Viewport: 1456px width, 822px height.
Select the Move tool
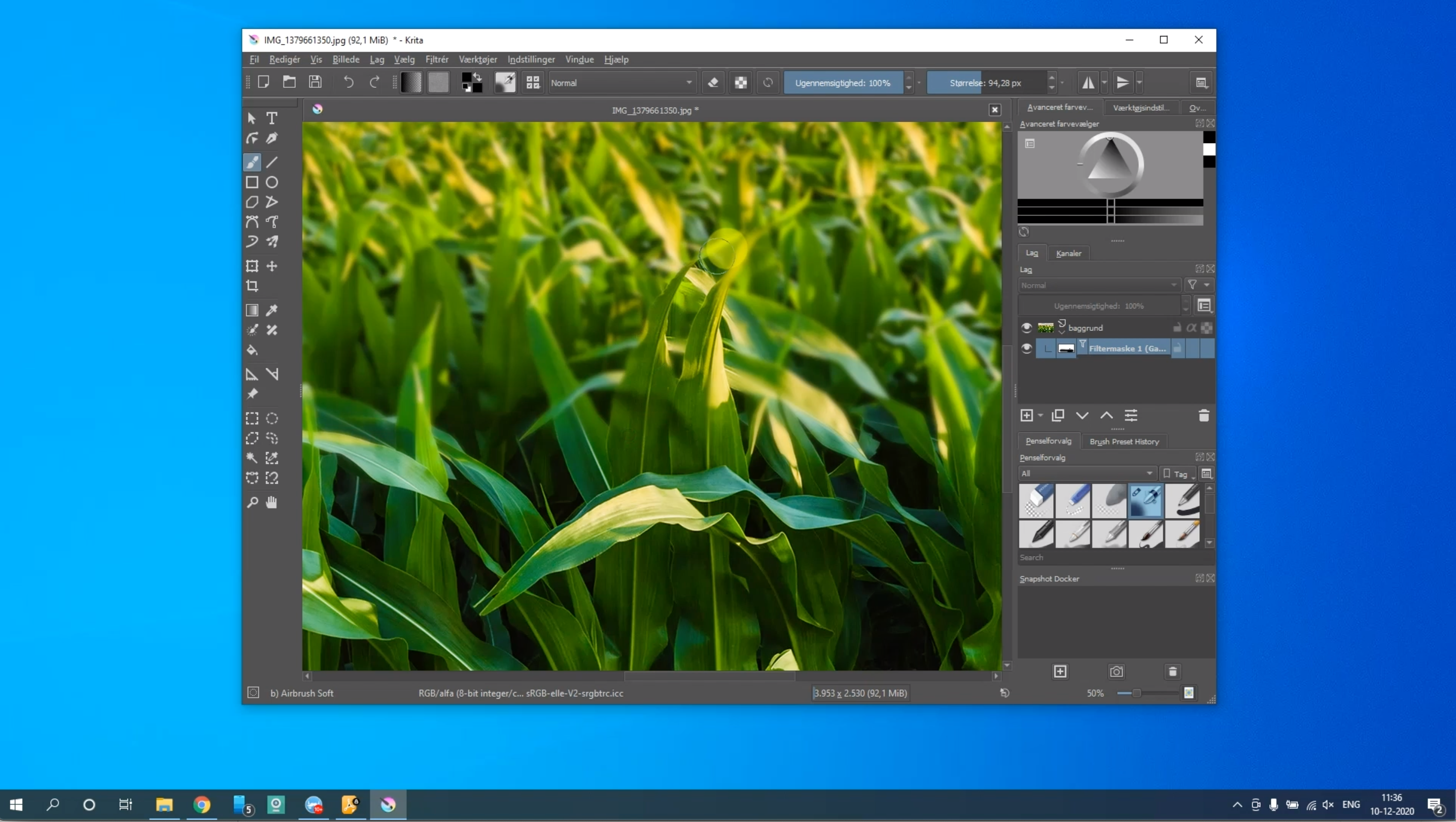click(272, 266)
